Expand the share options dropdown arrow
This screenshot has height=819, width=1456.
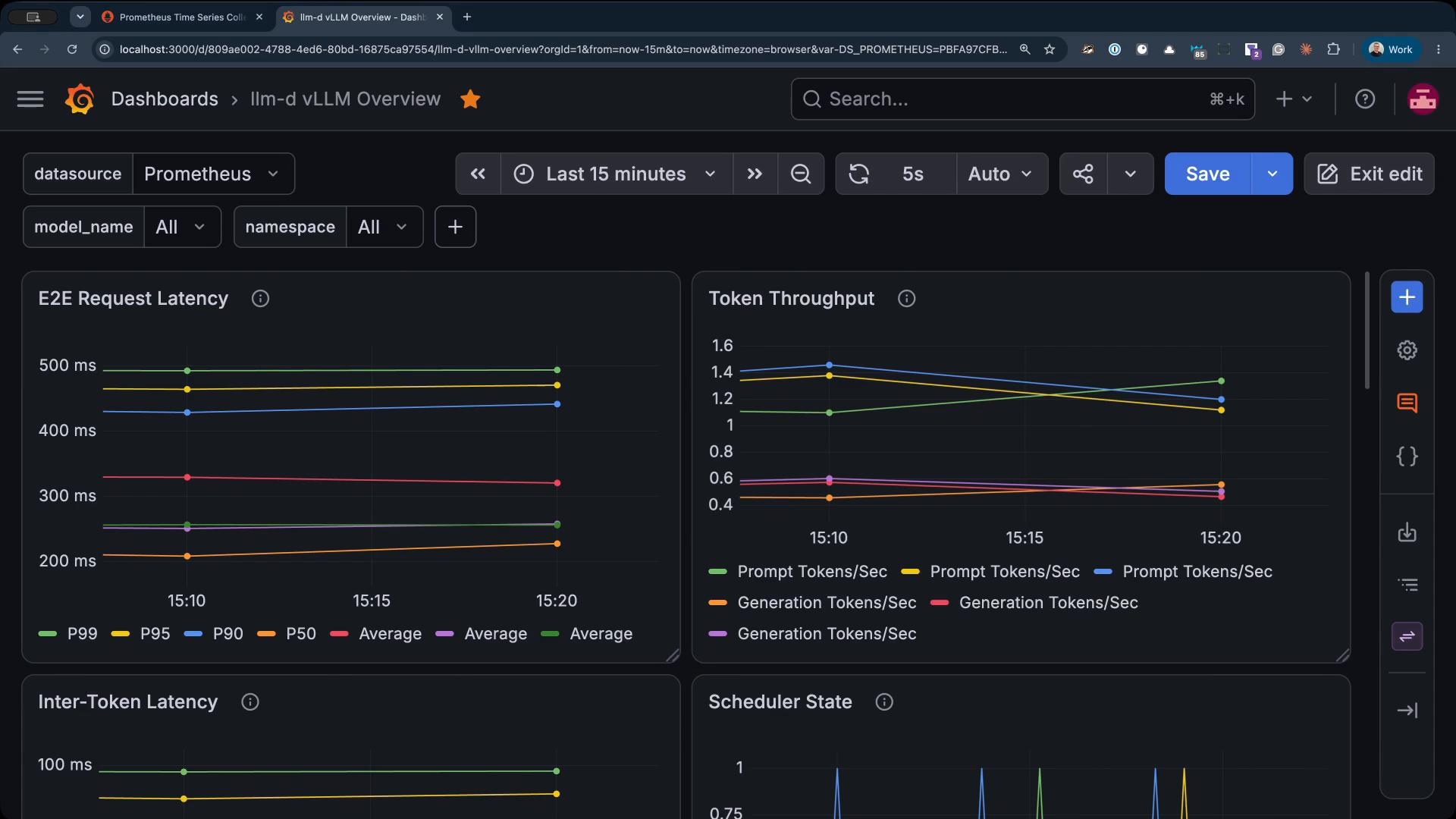tap(1131, 174)
